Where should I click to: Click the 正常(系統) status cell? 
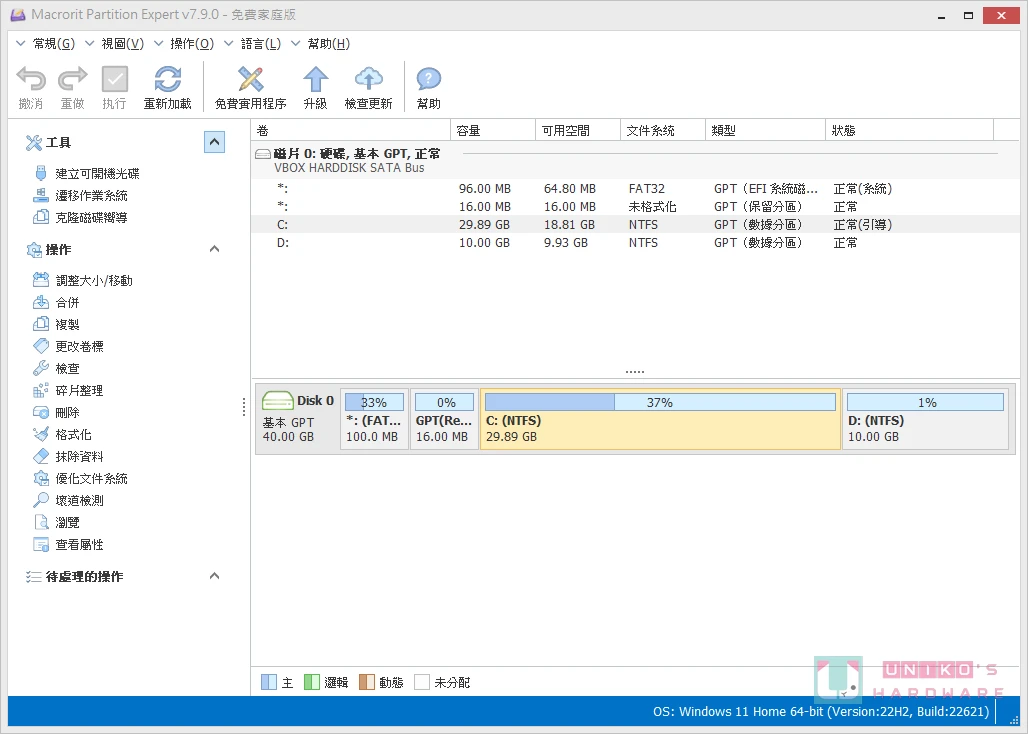[x=862, y=189]
